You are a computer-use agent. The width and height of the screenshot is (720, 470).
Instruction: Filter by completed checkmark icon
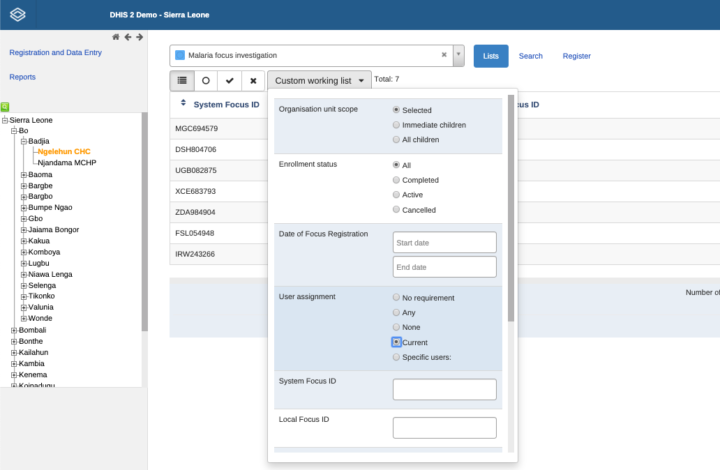(230, 81)
